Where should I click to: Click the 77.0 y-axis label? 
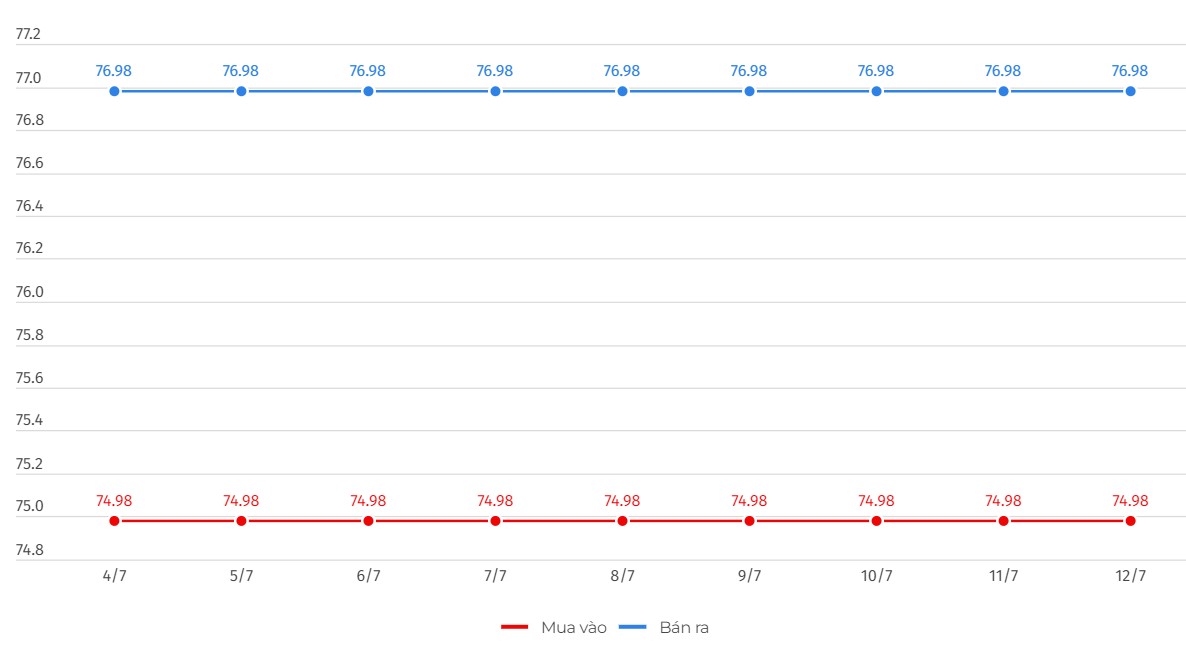[29, 78]
